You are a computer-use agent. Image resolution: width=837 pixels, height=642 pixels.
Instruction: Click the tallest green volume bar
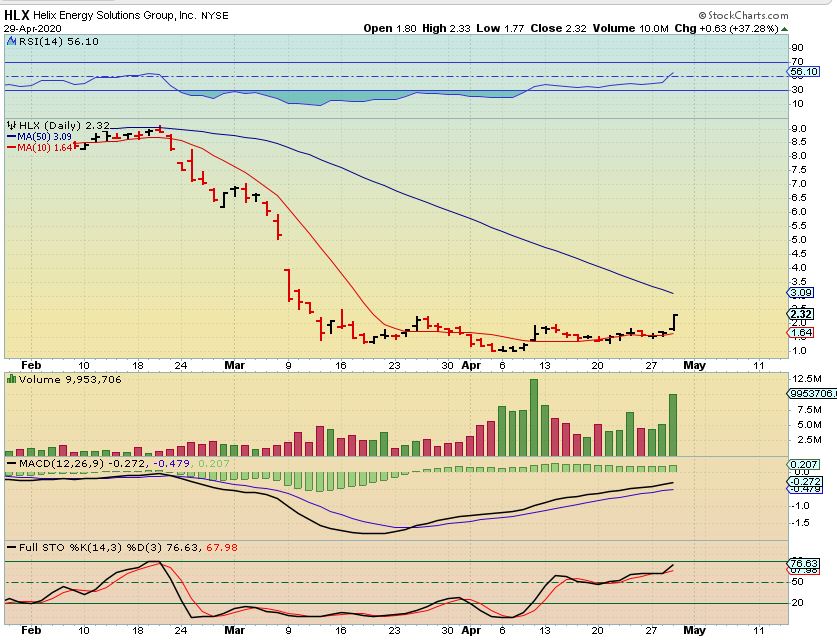coord(534,417)
